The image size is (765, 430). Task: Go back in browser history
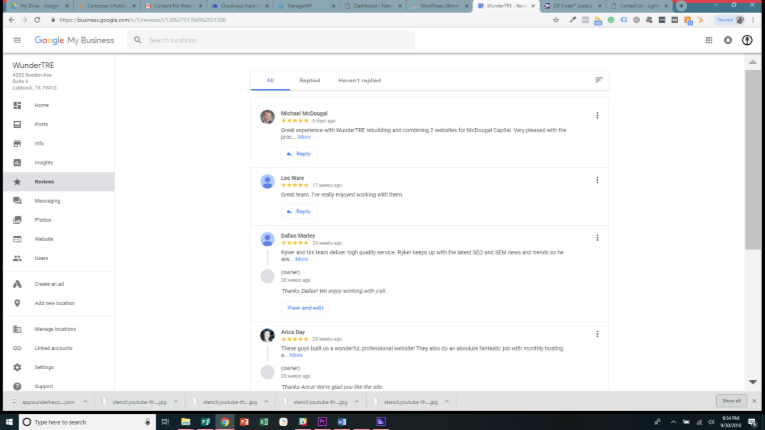pyautogui.click(x=12, y=20)
